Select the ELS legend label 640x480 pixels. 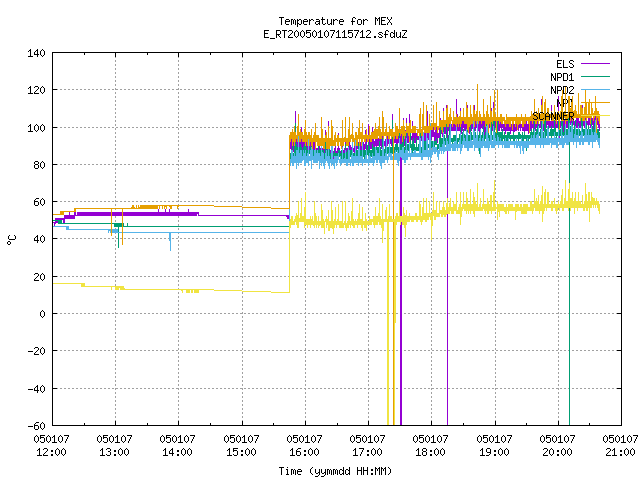coord(565,64)
